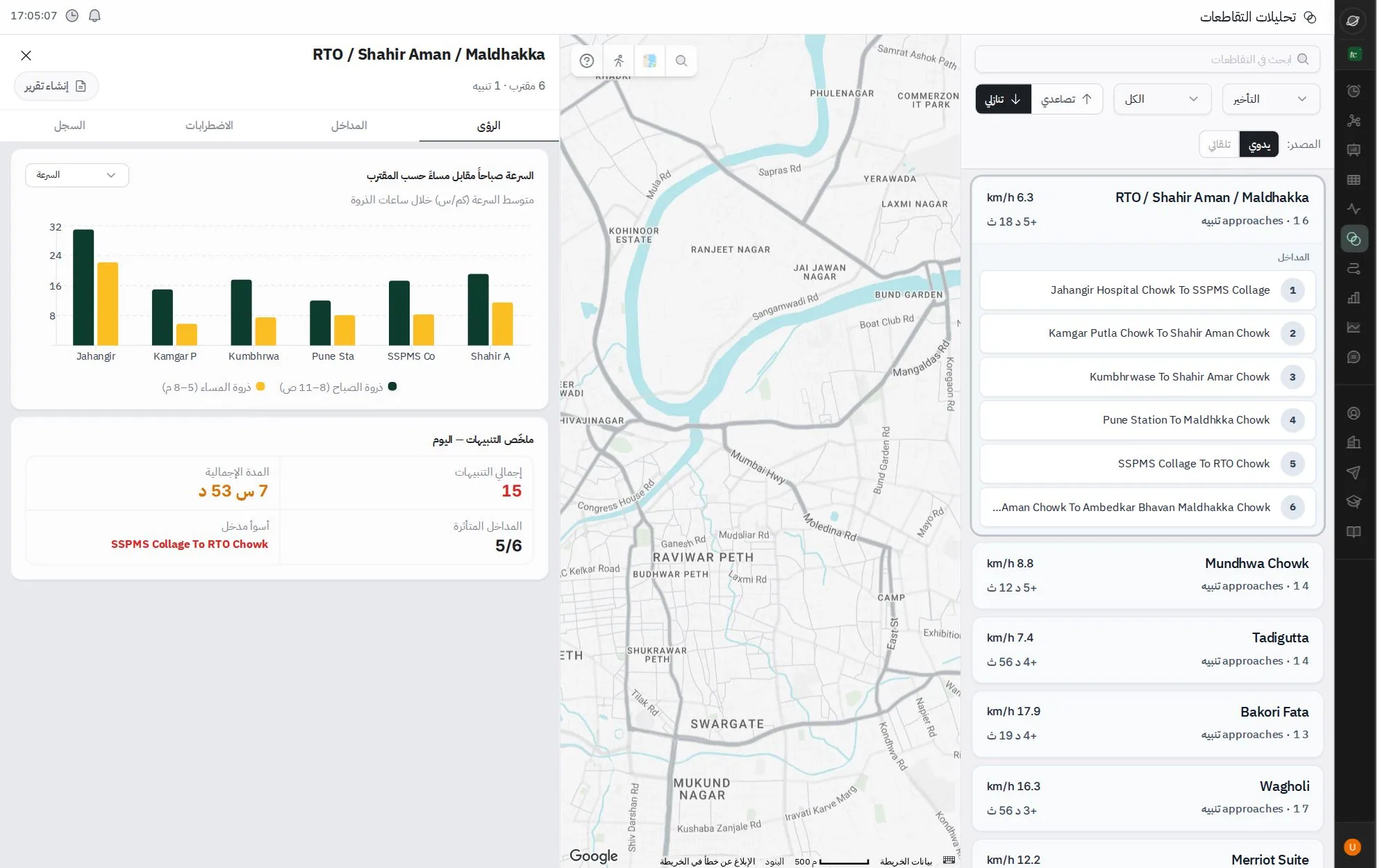Click the history clock icon near time

72,15
